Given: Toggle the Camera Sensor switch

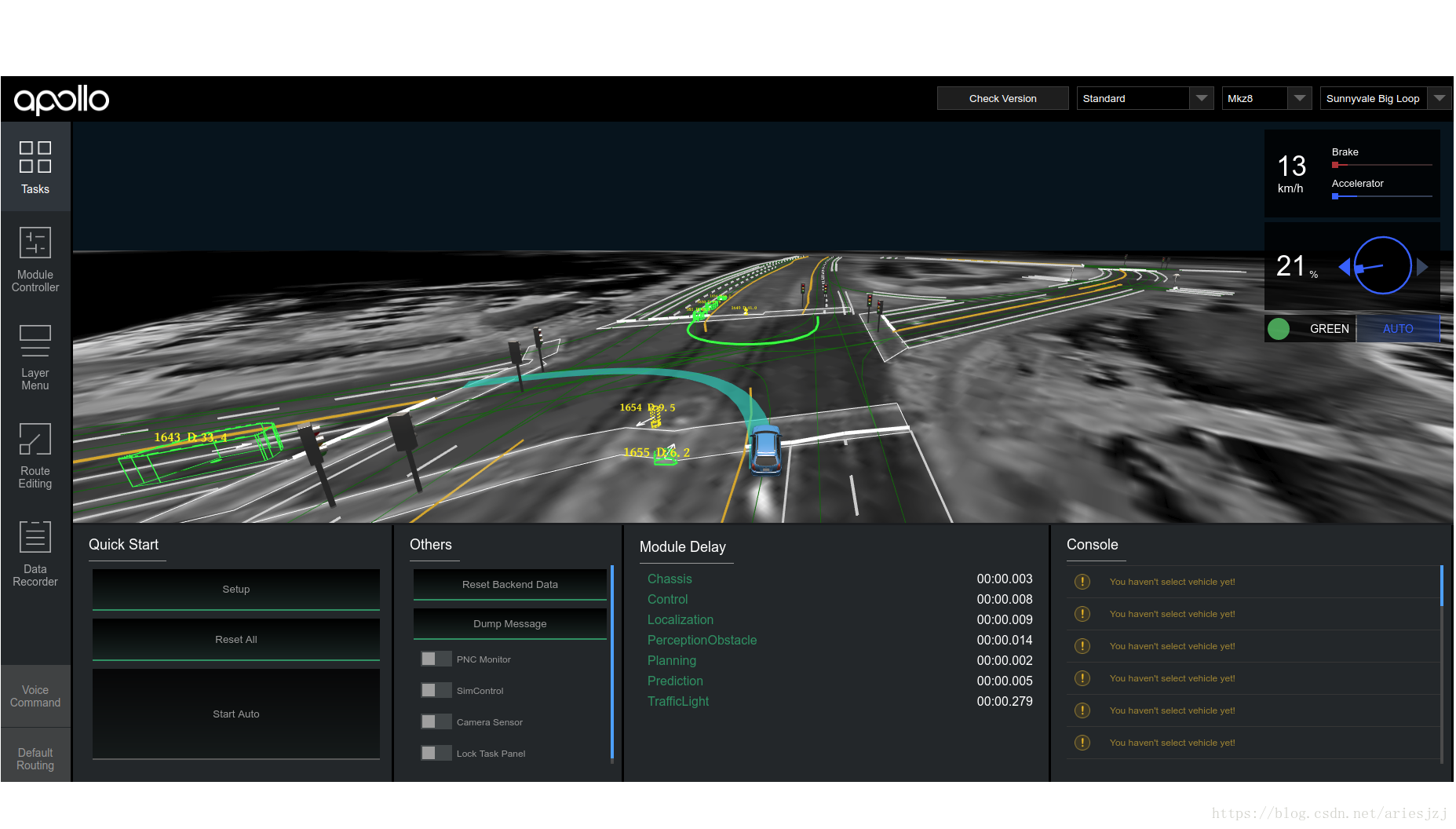Looking at the screenshot, I should pos(436,722).
